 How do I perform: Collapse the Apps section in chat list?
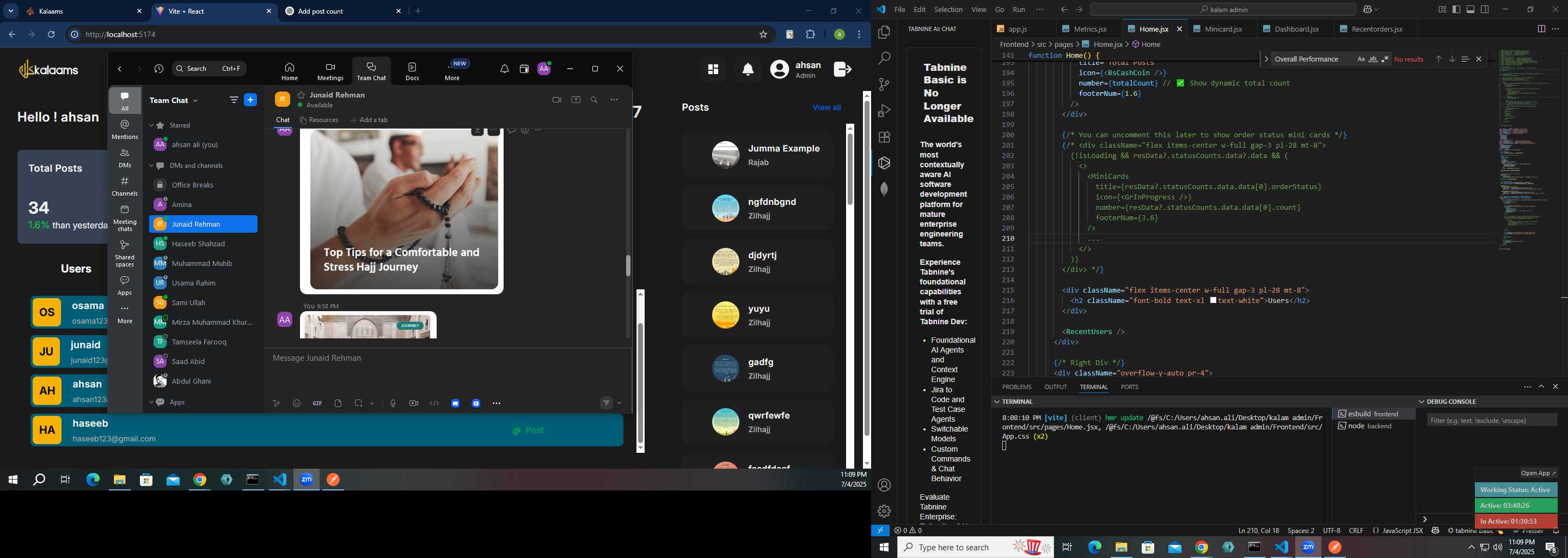pyautogui.click(x=151, y=403)
